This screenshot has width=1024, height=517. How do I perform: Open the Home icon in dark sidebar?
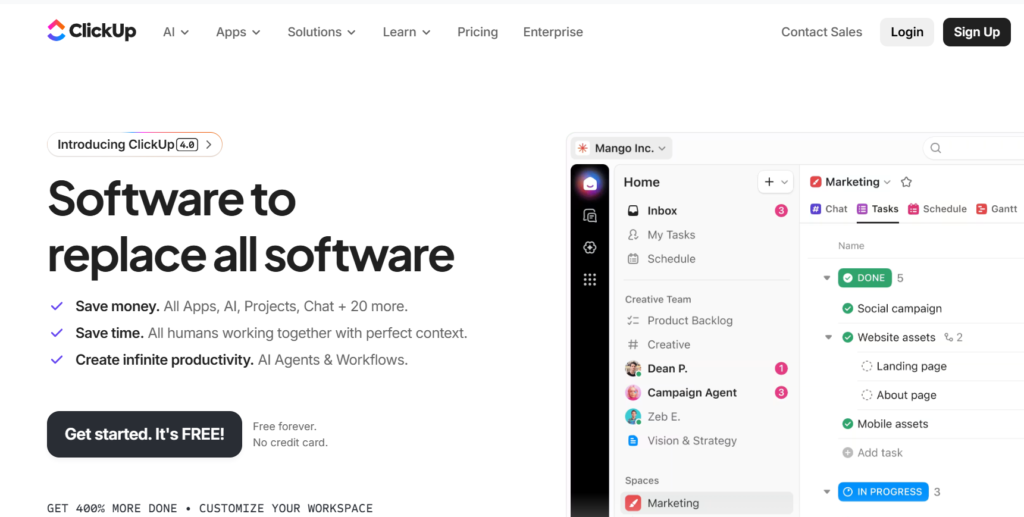tap(590, 183)
